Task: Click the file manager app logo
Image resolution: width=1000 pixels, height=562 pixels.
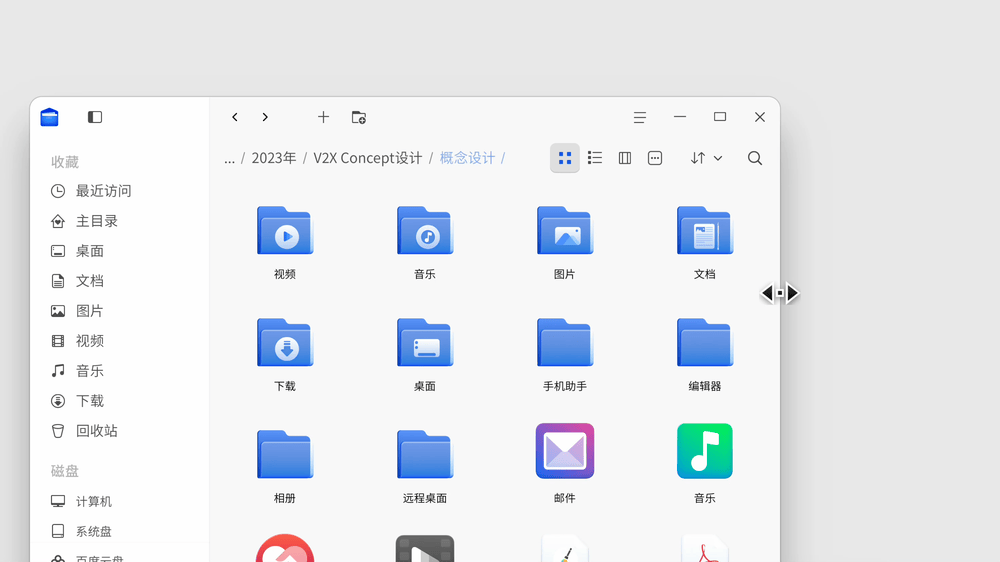Action: point(49,117)
